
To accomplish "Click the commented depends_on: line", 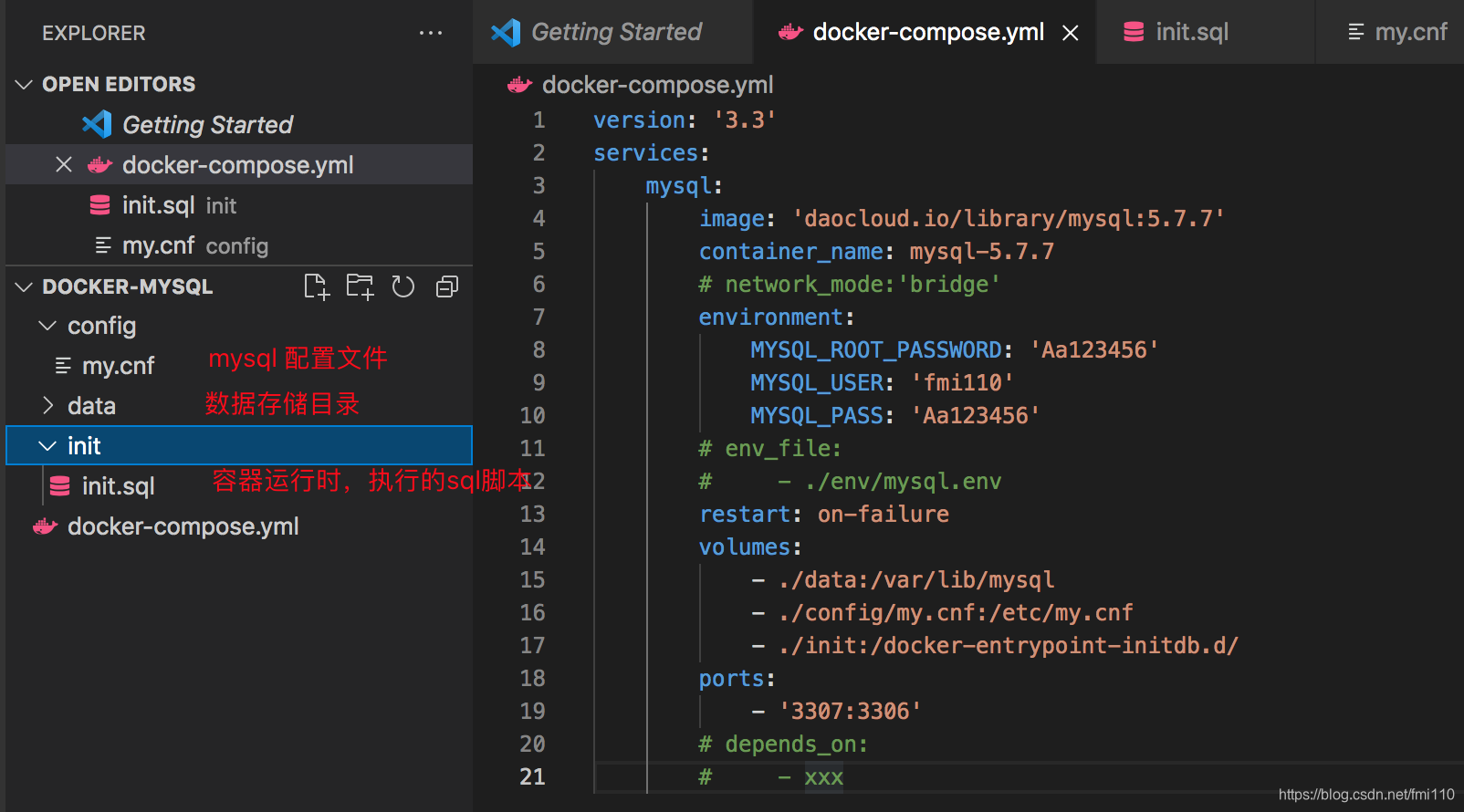I will click(783, 744).
